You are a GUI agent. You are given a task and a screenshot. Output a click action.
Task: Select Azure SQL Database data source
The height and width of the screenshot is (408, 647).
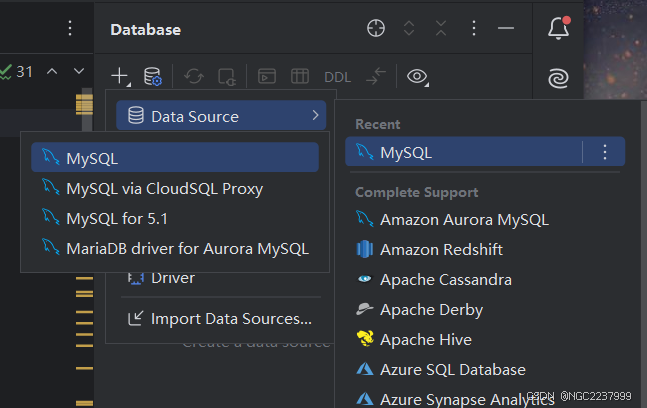pos(485,370)
